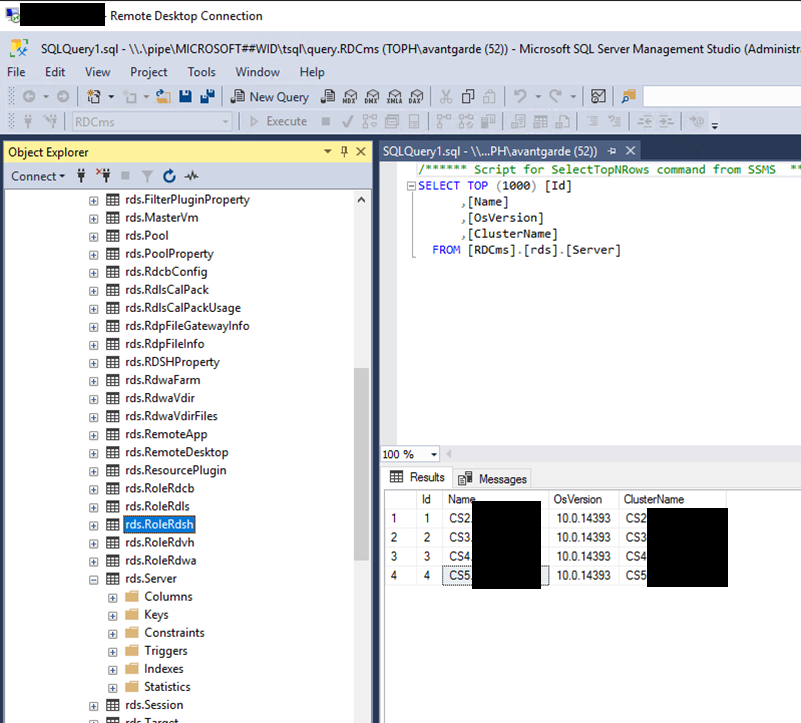
Task: Switch to the Messages tab
Action: (492, 479)
